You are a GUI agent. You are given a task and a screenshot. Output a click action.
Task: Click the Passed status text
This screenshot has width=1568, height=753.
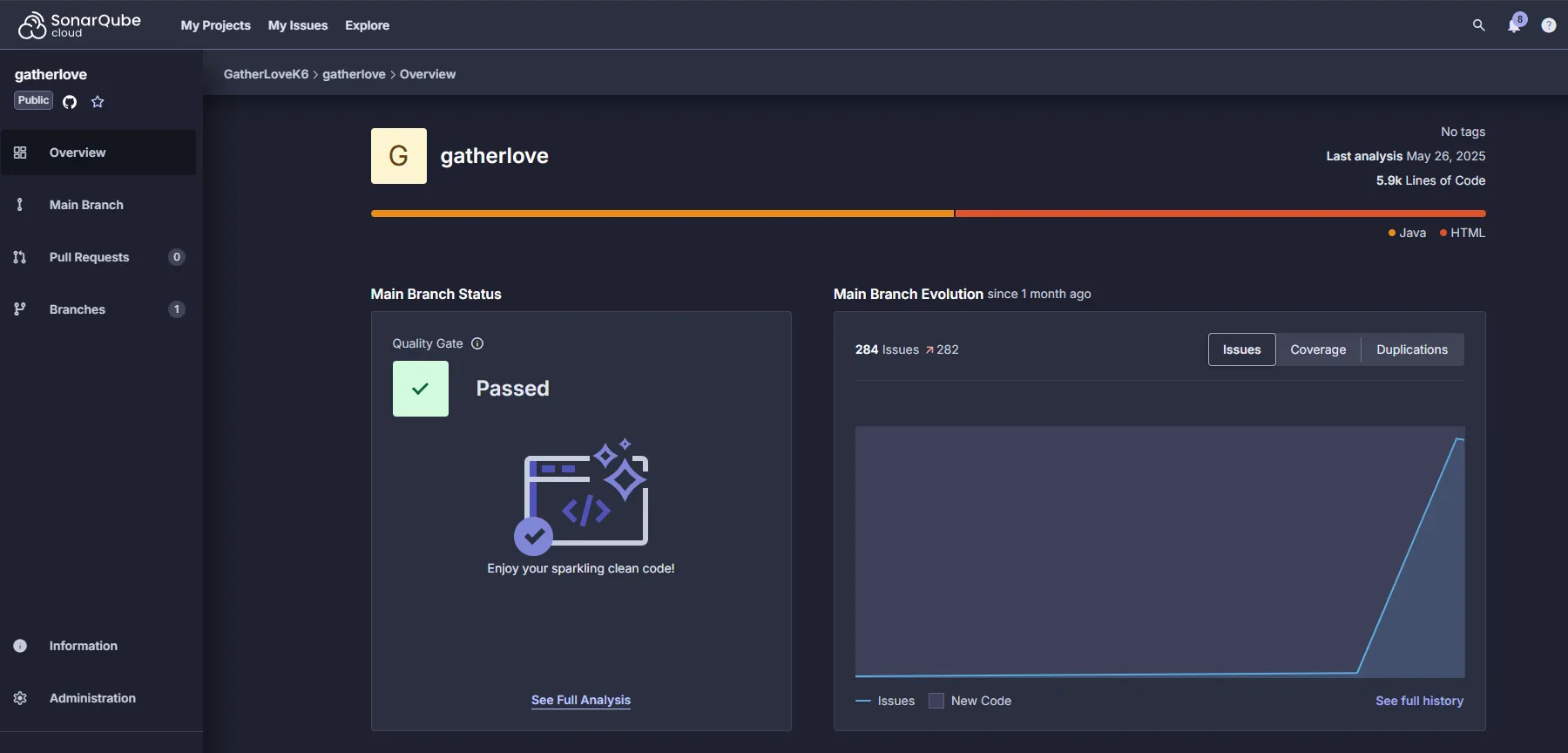[512, 389]
